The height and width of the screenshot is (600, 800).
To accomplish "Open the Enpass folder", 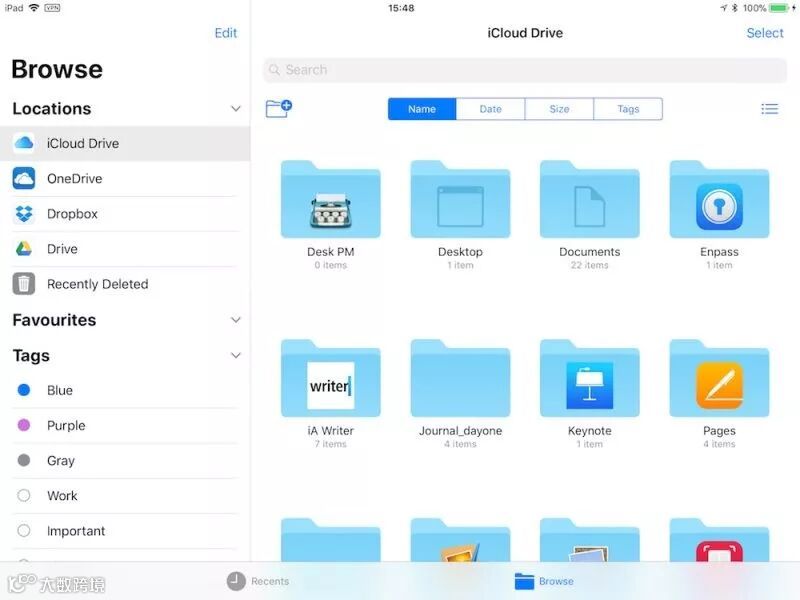I will coord(719,199).
